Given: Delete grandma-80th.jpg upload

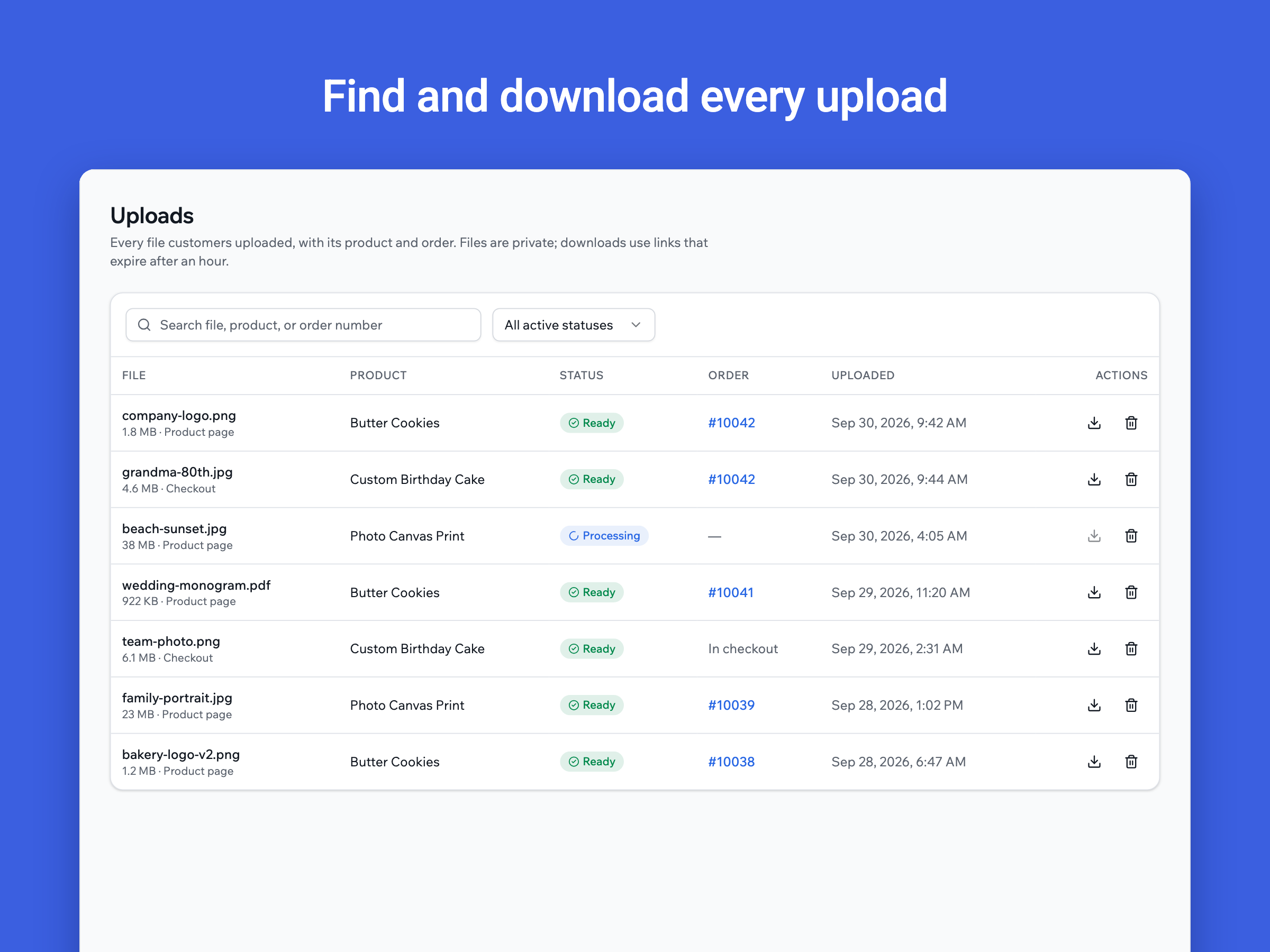Looking at the screenshot, I should point(1131,479).
